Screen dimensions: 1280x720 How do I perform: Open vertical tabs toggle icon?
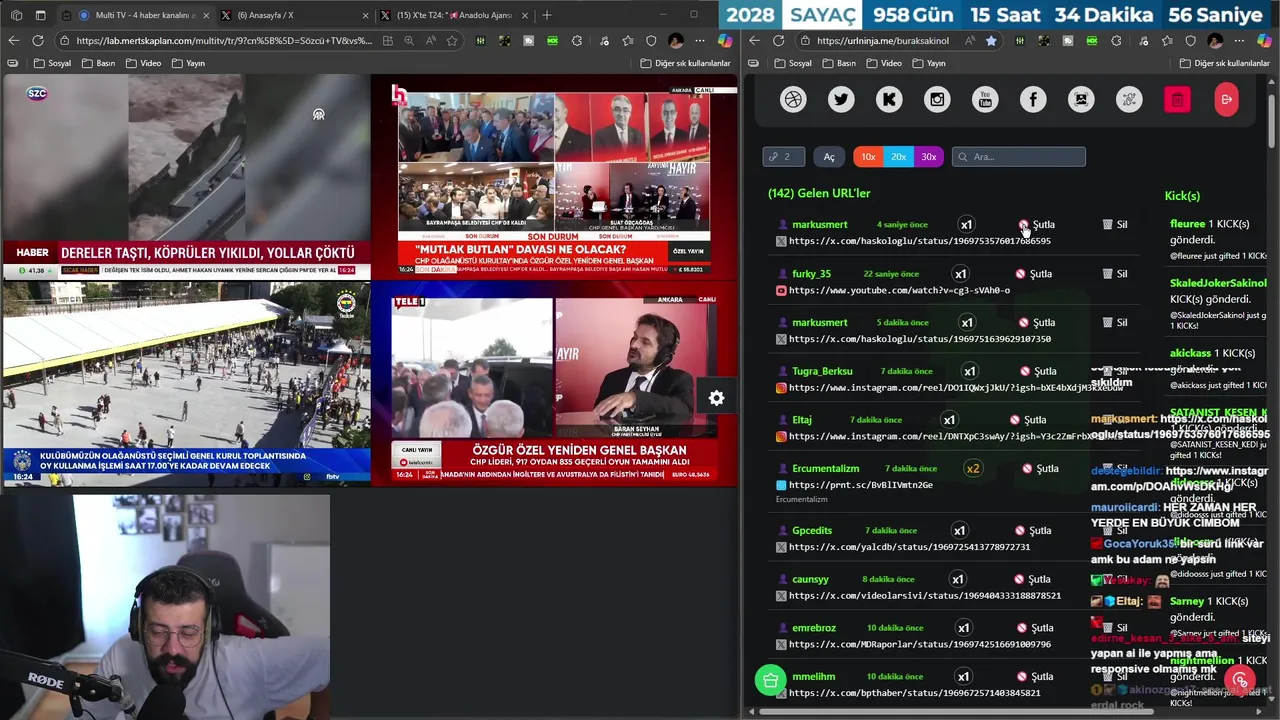tap(40, 15)
